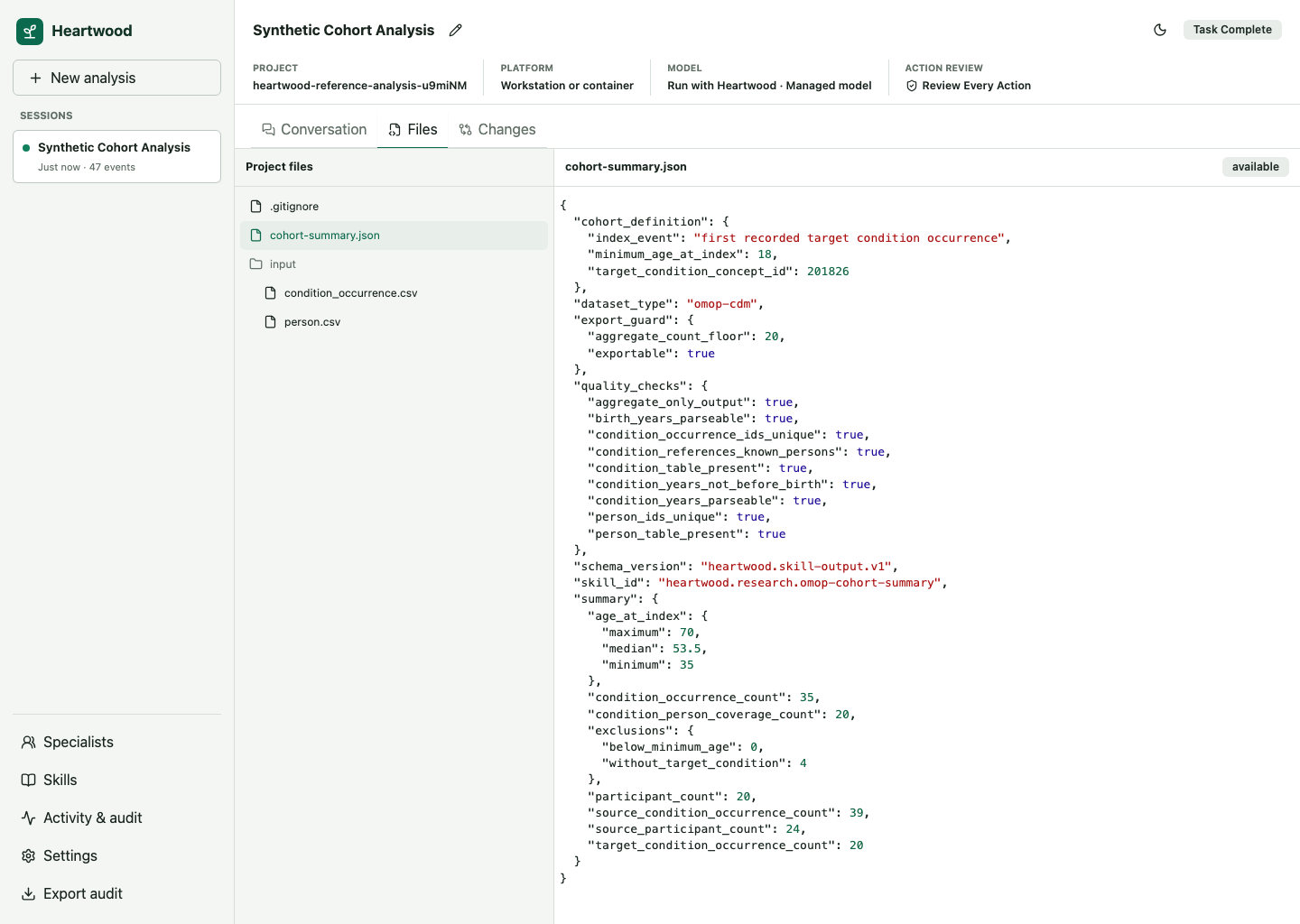Click the shield icon beside Review Every Action
Image resolution: width=1300 pixels, height=924 pixels.
(x=912, y=86)
